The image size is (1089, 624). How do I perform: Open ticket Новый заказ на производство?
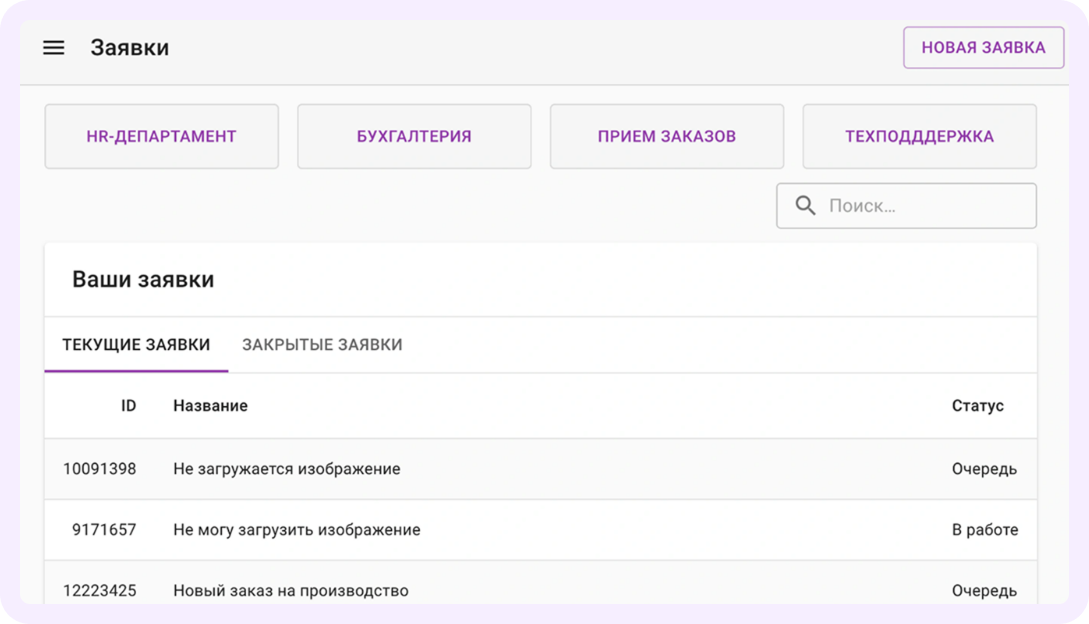coord(291,590)
